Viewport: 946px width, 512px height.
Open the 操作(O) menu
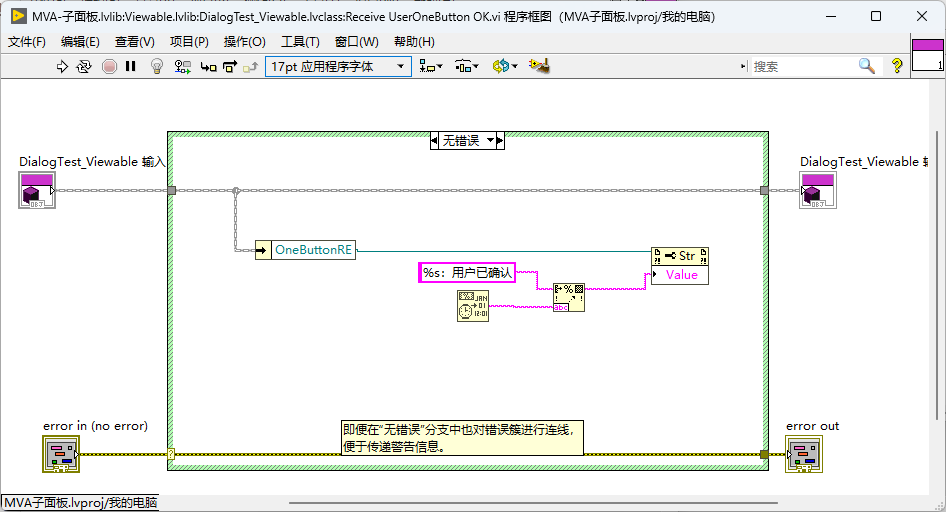click(x=244, y=42)
